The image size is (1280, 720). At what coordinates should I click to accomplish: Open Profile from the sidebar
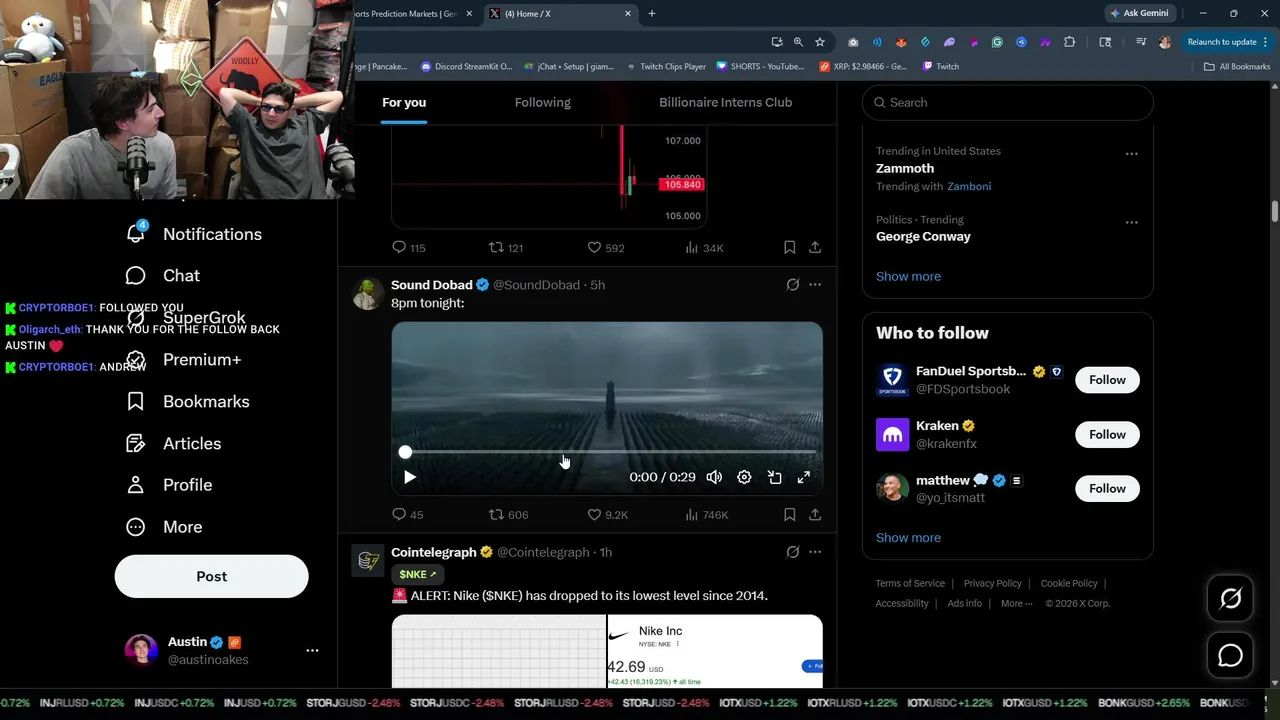pos(168,485)
